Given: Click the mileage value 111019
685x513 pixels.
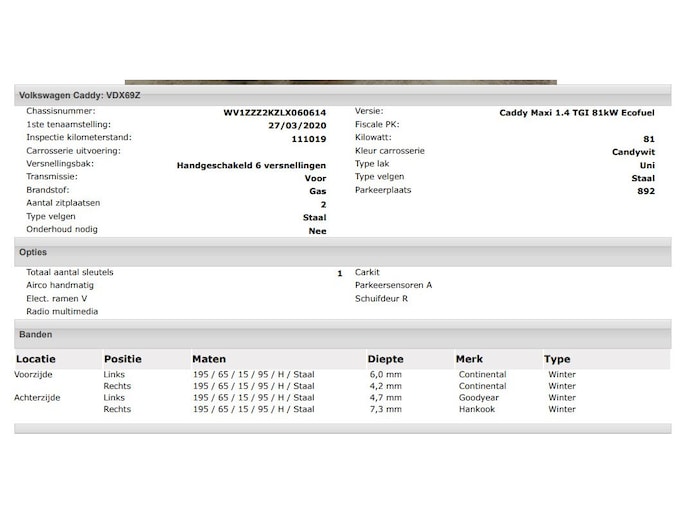Looking at the screenshot, I should (x=309, y=138).
